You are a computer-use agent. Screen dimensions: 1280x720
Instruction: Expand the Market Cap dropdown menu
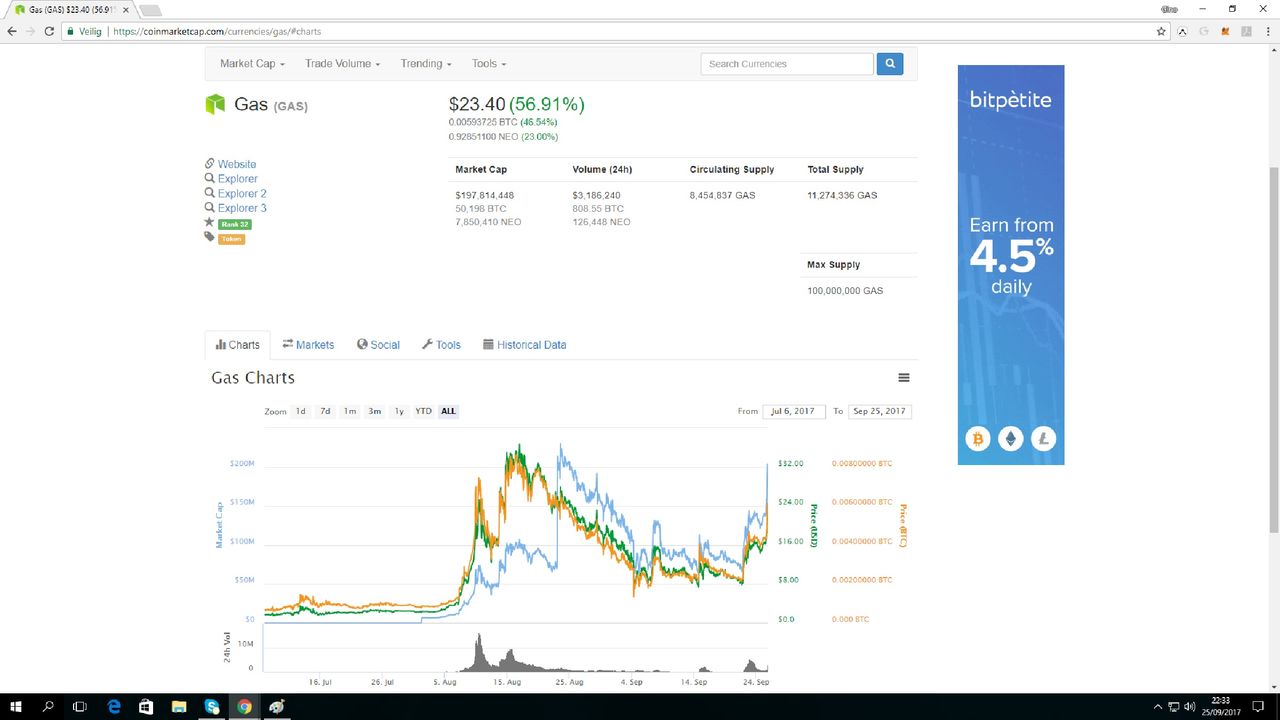[252, 64]
